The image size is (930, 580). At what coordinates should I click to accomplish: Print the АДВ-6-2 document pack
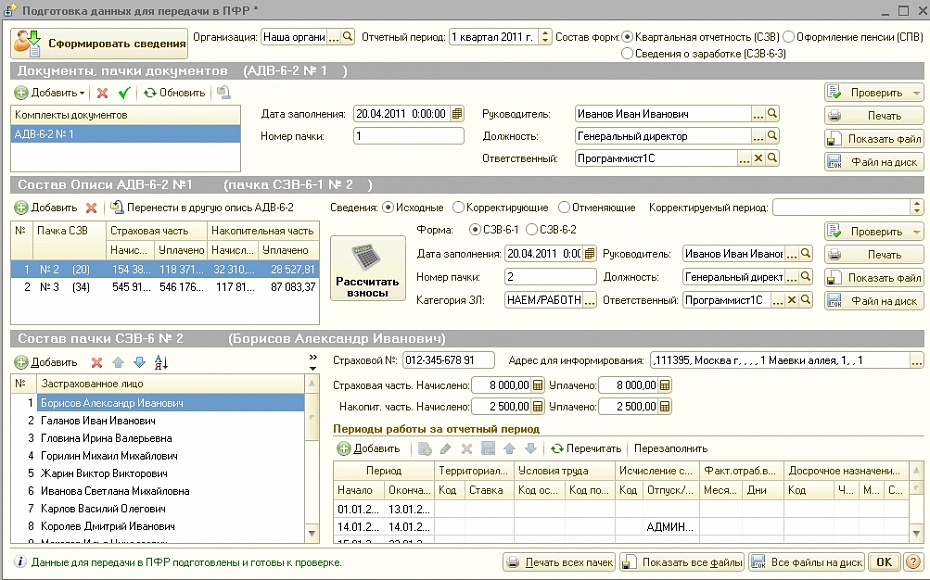874,116
